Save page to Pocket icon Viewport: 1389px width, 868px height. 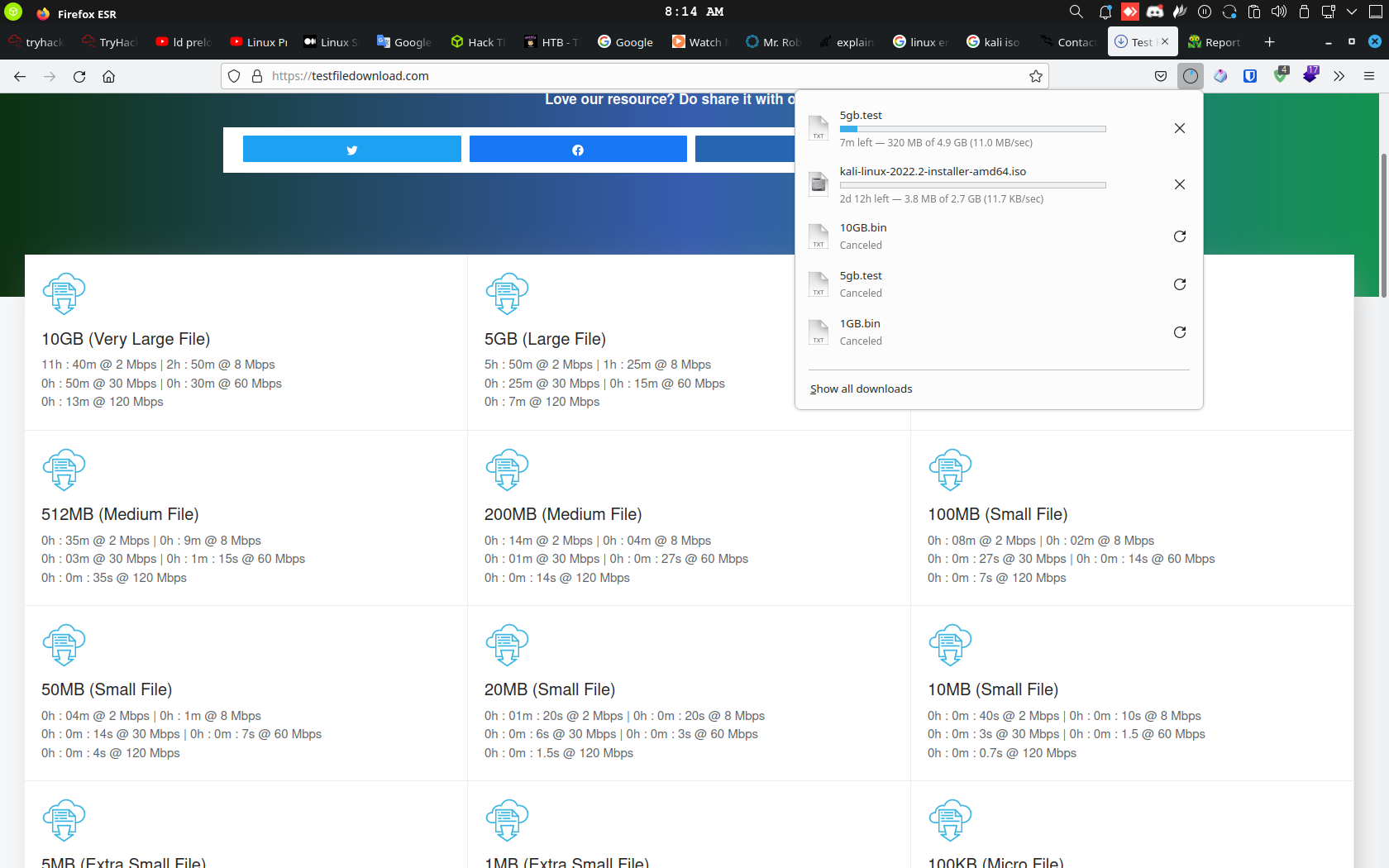point(1161,76)
